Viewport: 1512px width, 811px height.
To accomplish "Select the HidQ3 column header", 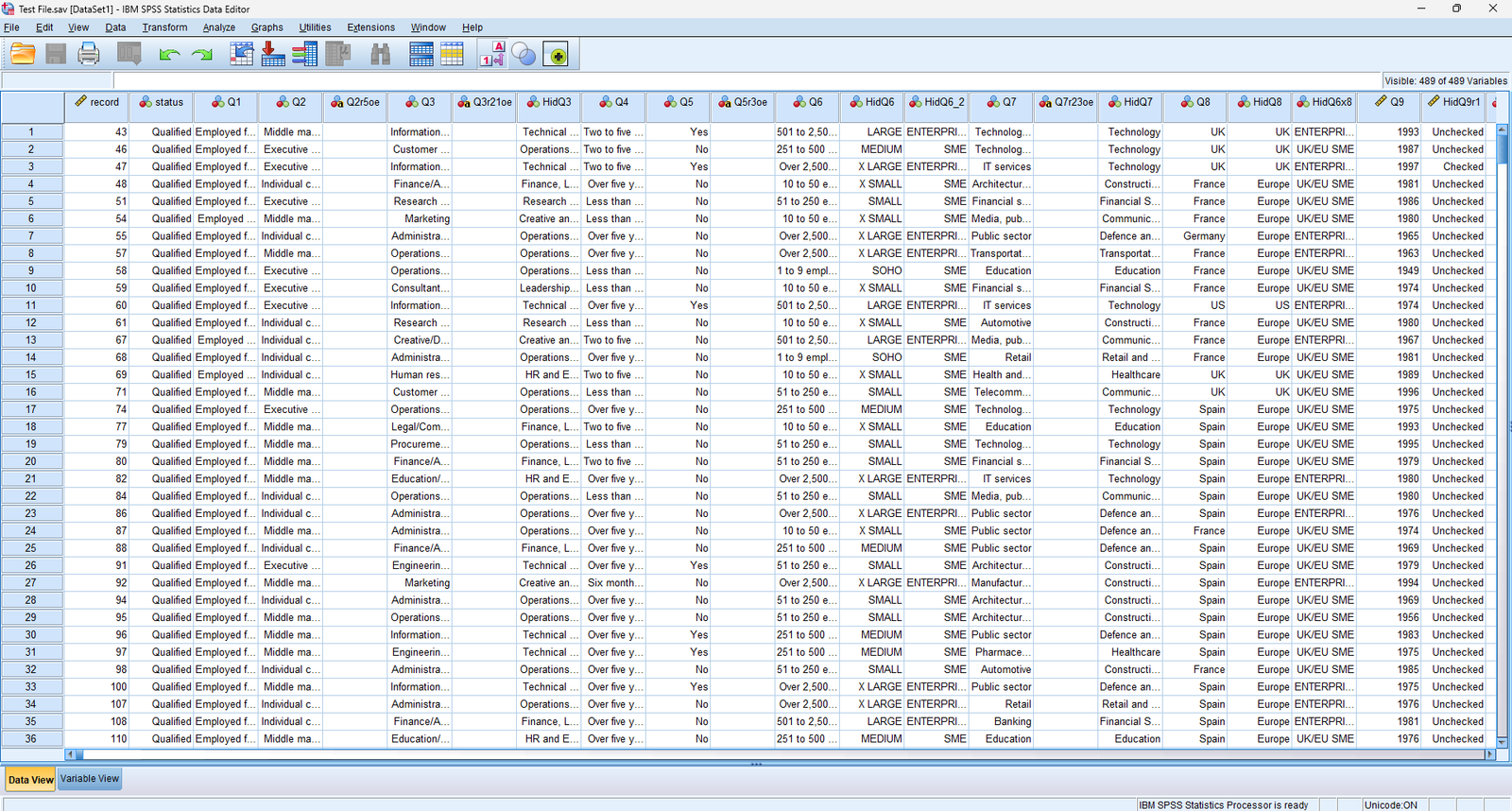I will coord(549,102).
